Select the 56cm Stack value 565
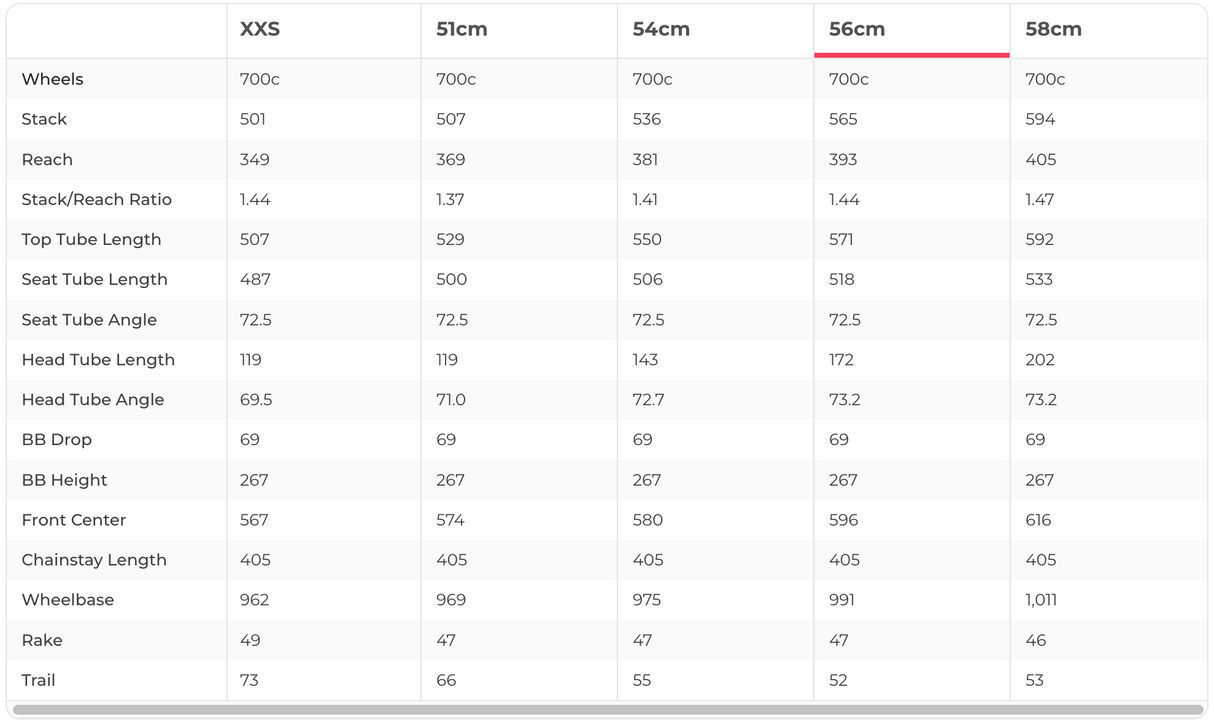The height and width of the screenshot is (722, 1214). pyautogui.click(x=843, y=119)
